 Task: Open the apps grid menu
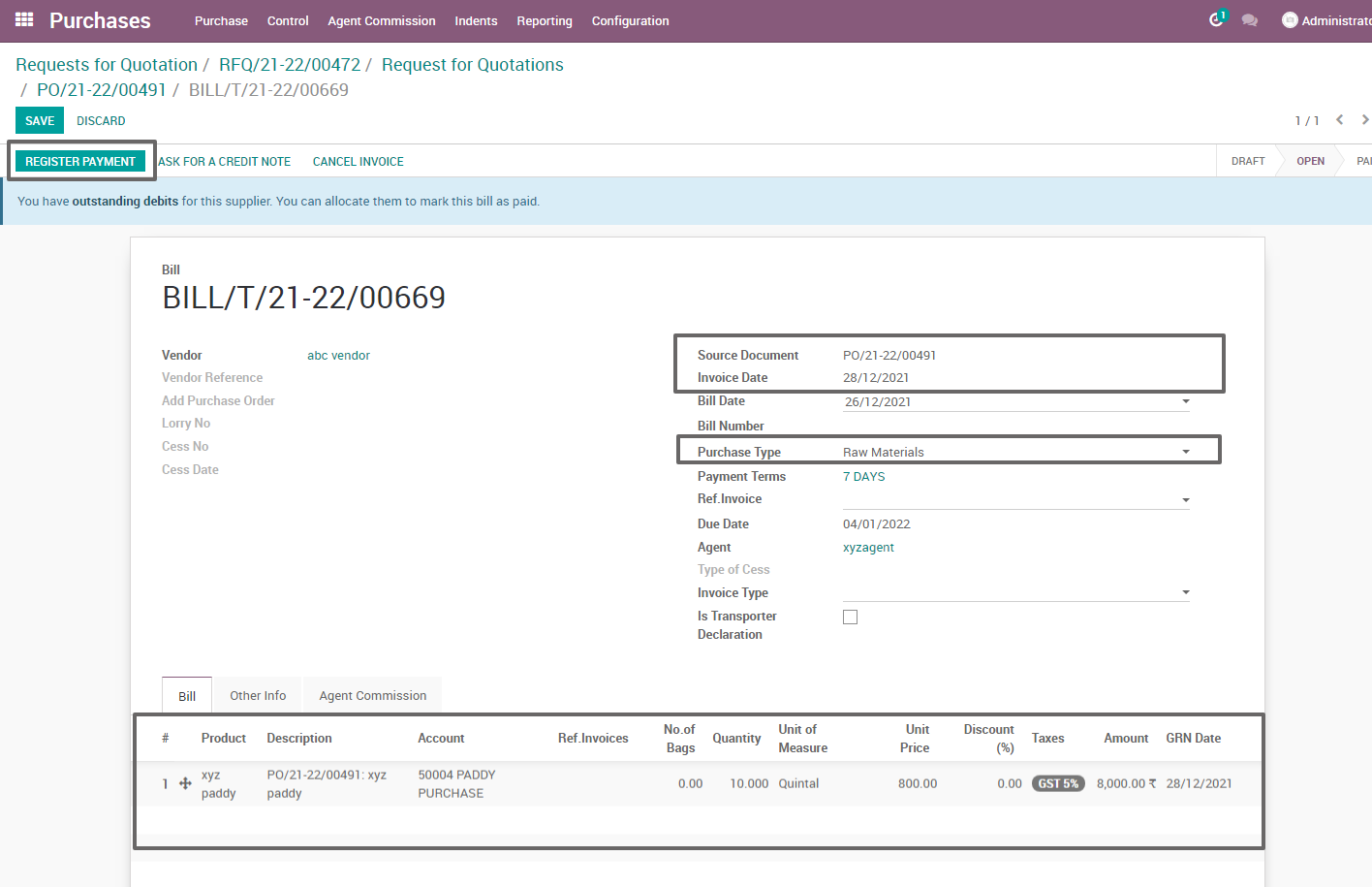point(23,20)
